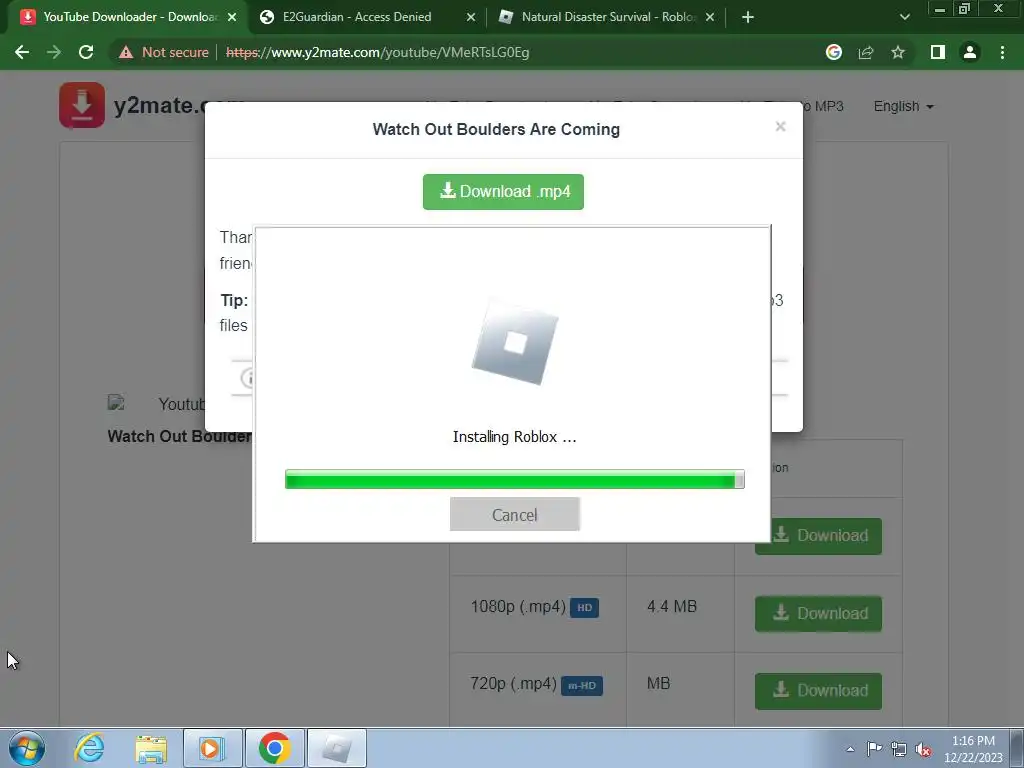Click the browser forward arrow
Image resolution: width=1024 pixels, height=768 pixels.
point(54,52)
